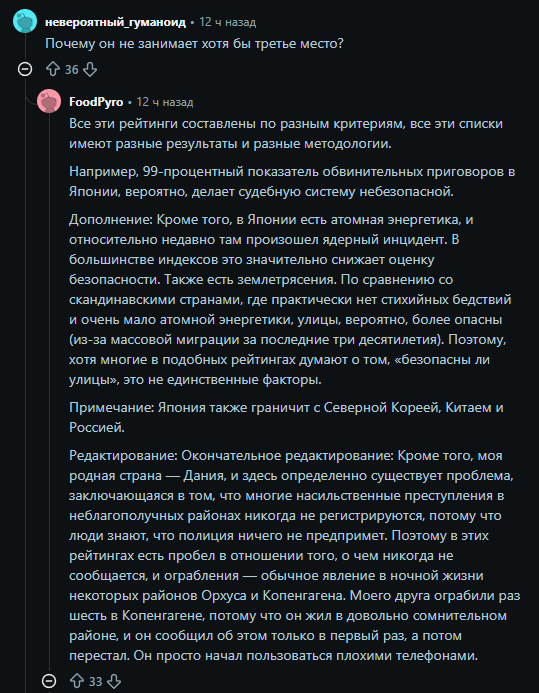Downvote the comment with 36 points
This screenshot has height=693, width=539.
pos(90,69)
